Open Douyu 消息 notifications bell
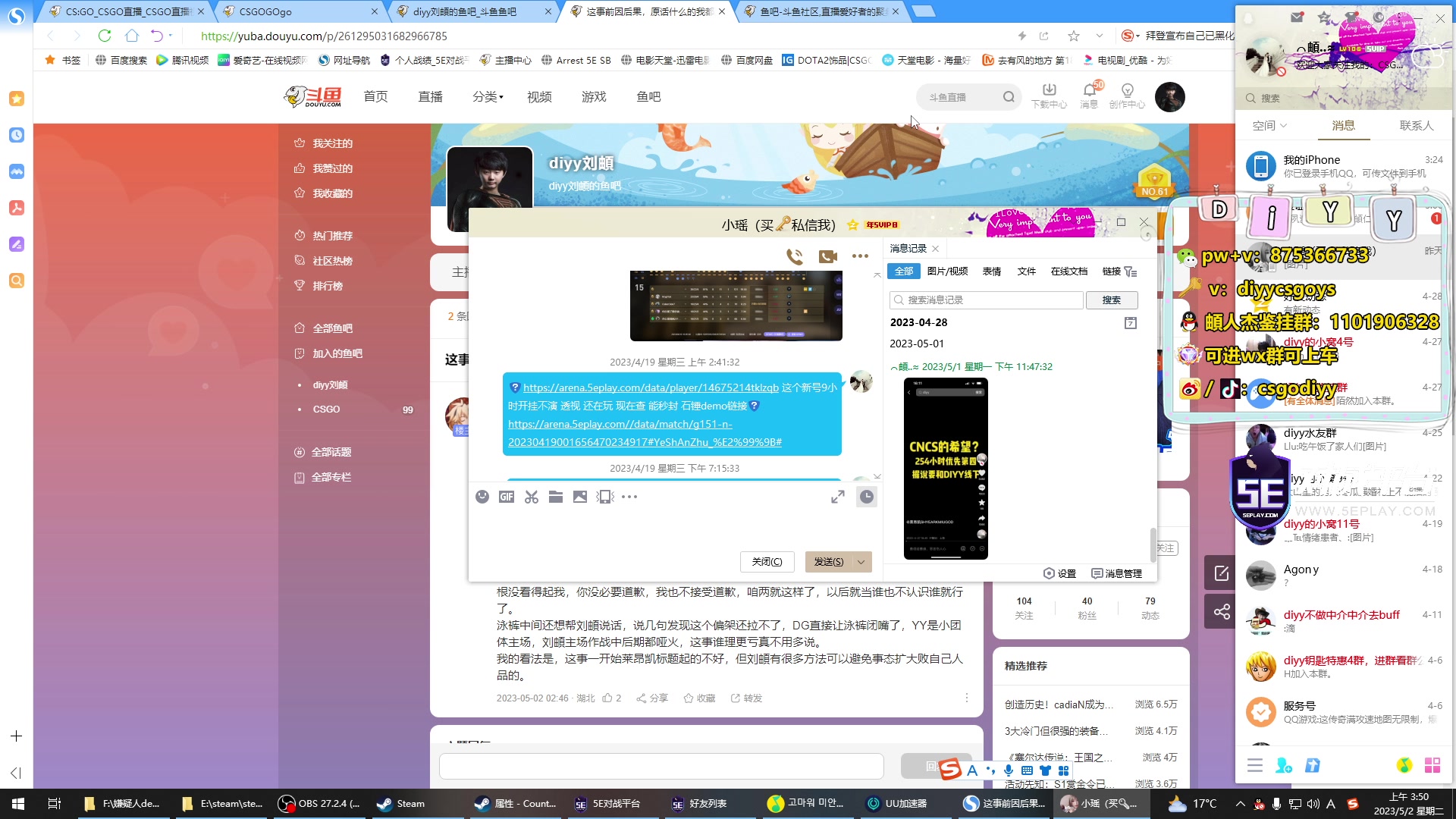 (1089, 96)
